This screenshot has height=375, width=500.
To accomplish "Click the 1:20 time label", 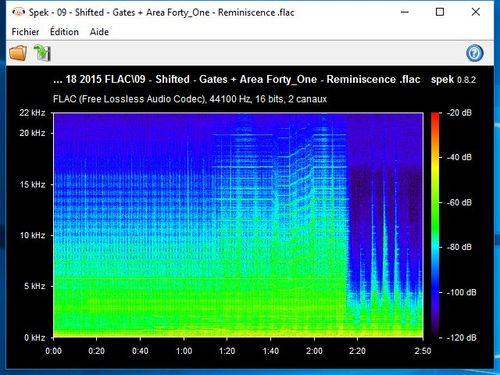I will coord(227,351).
